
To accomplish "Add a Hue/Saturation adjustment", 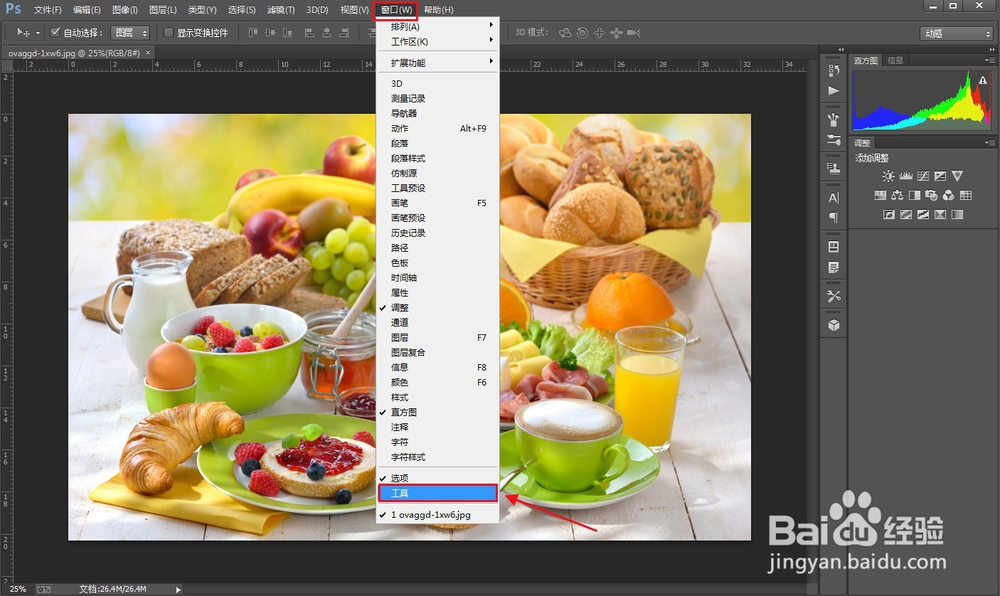I will [880, 195].
